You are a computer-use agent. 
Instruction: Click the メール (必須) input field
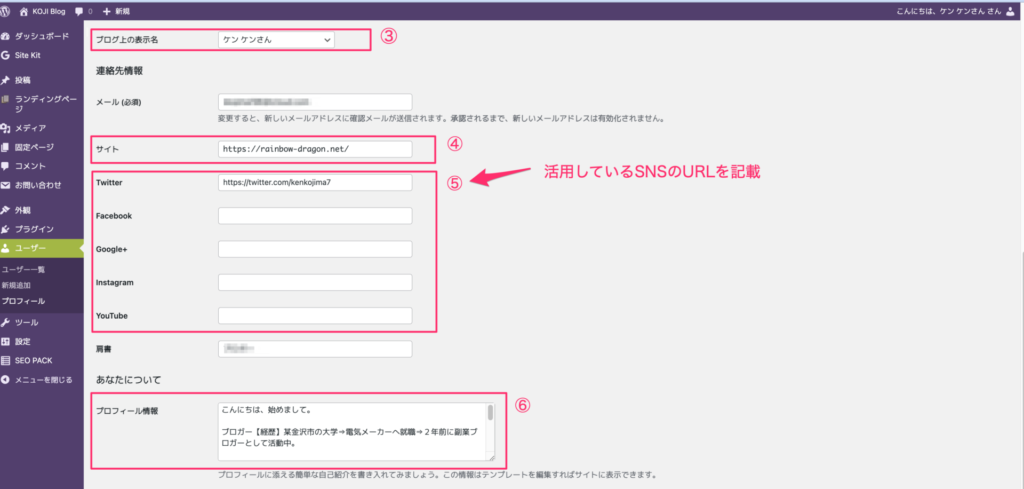[315, 103]
